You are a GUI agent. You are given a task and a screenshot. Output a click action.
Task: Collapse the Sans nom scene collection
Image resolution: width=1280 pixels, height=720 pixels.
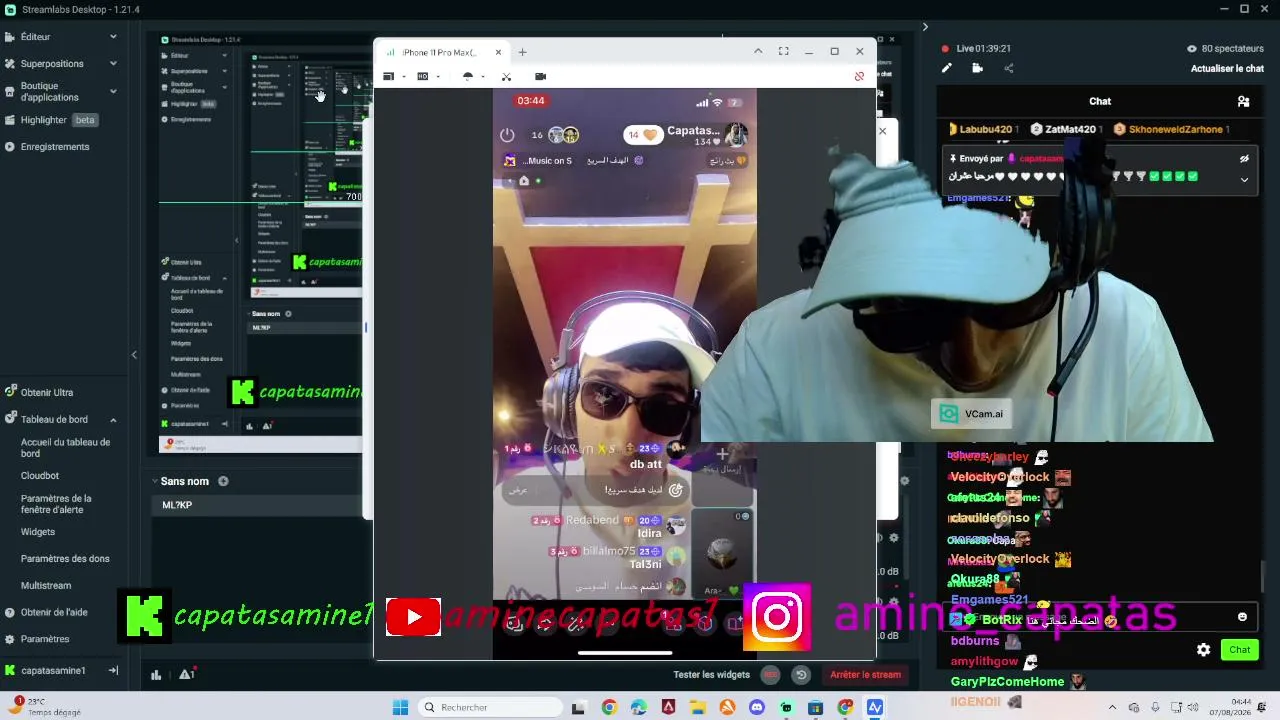point(155,481)
